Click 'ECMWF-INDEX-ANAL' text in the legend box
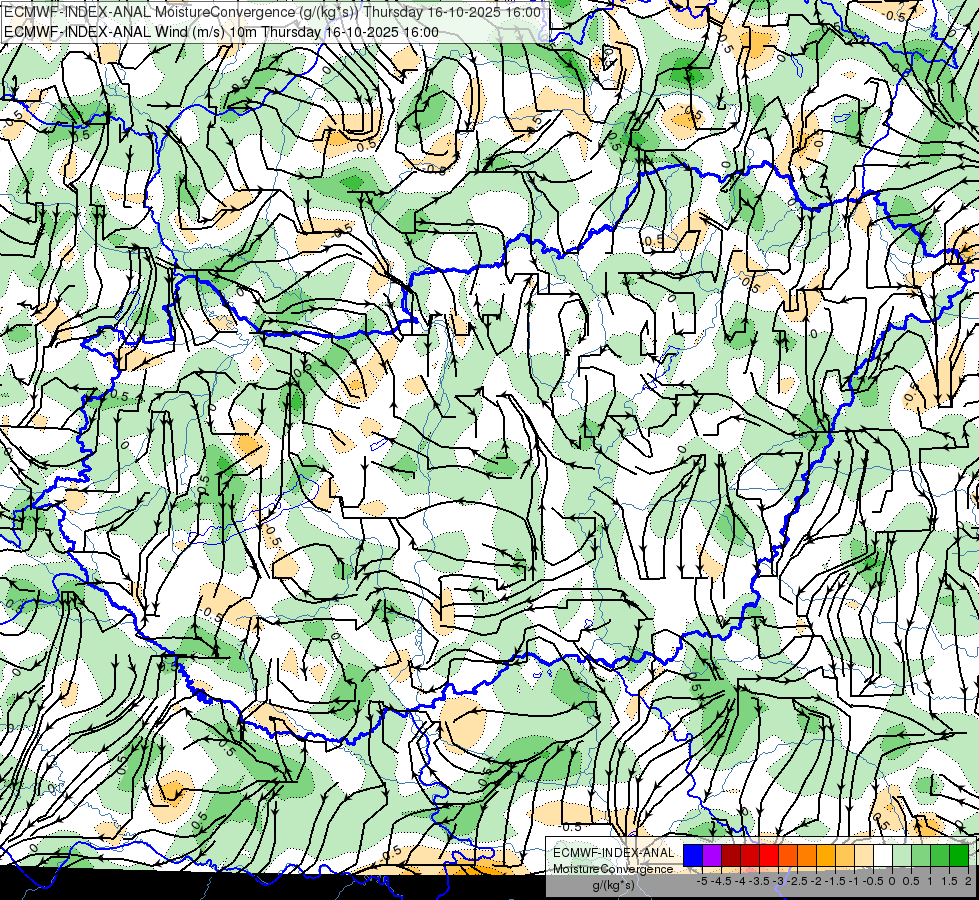The width and height of the screenshot is (979, 900). (613, 853)
